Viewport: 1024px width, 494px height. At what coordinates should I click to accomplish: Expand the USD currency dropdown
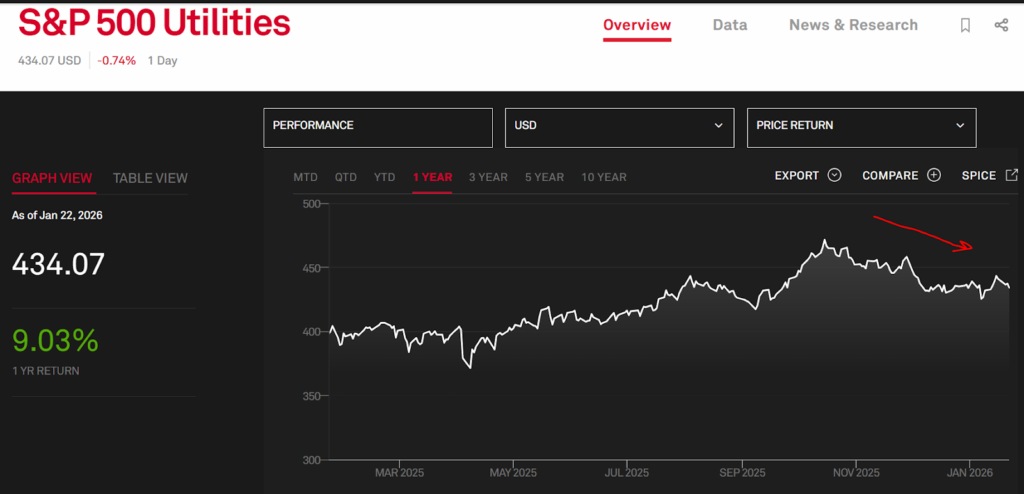point(619,127)
